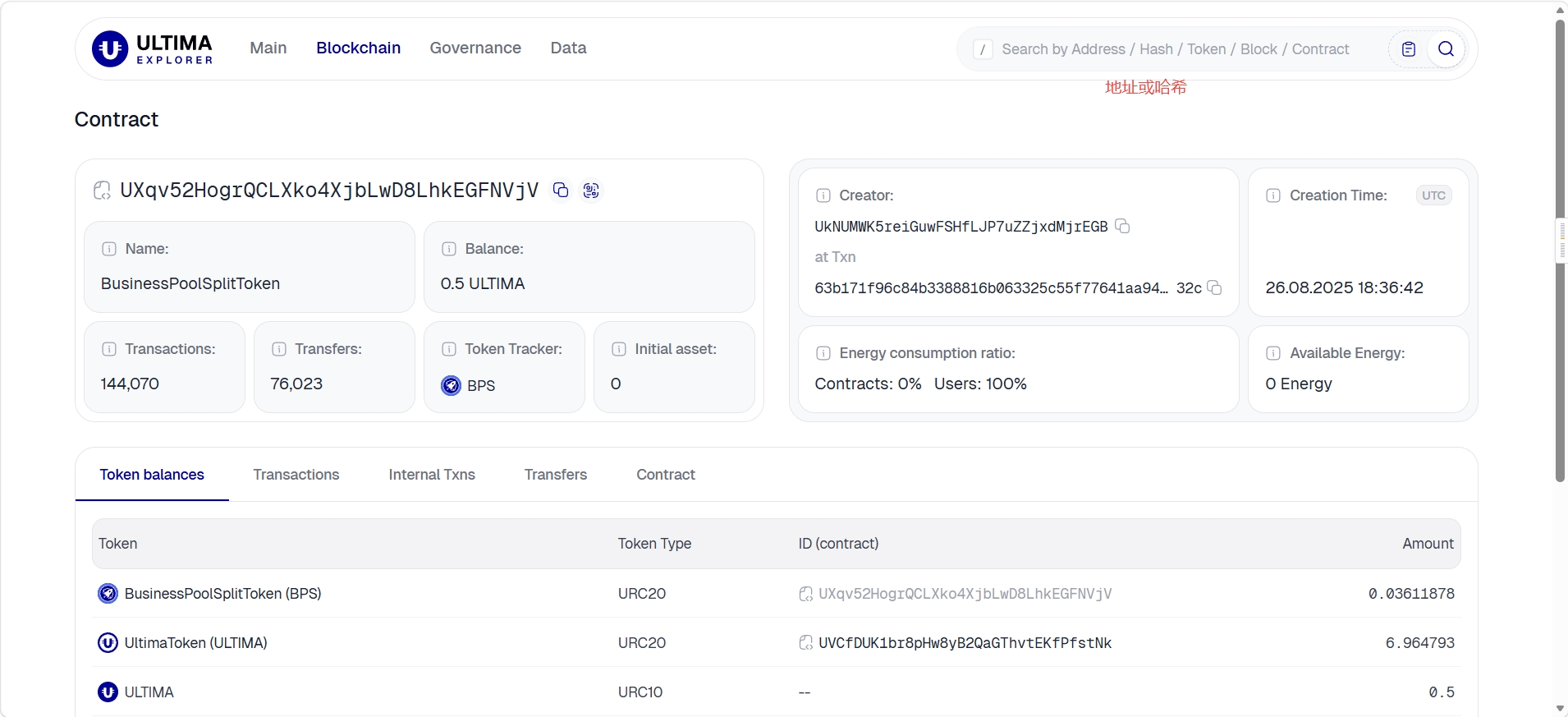Screen dimensions: 1568x717
Task: Click the ID (contract) column header
Action: (x=838, y=544)
